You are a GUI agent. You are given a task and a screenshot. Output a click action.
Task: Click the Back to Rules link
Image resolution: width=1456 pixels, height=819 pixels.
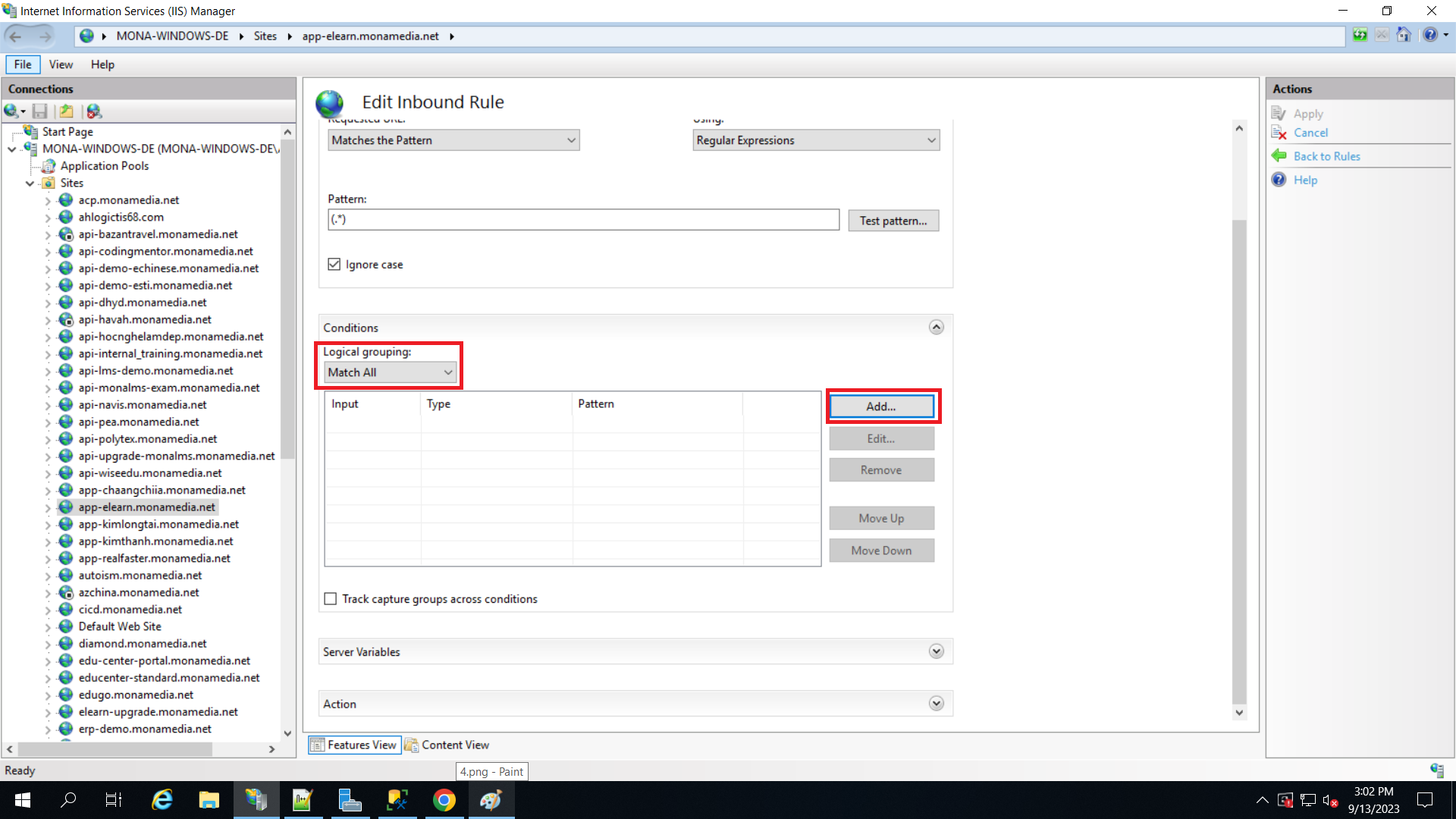[x=1326, y=156]
